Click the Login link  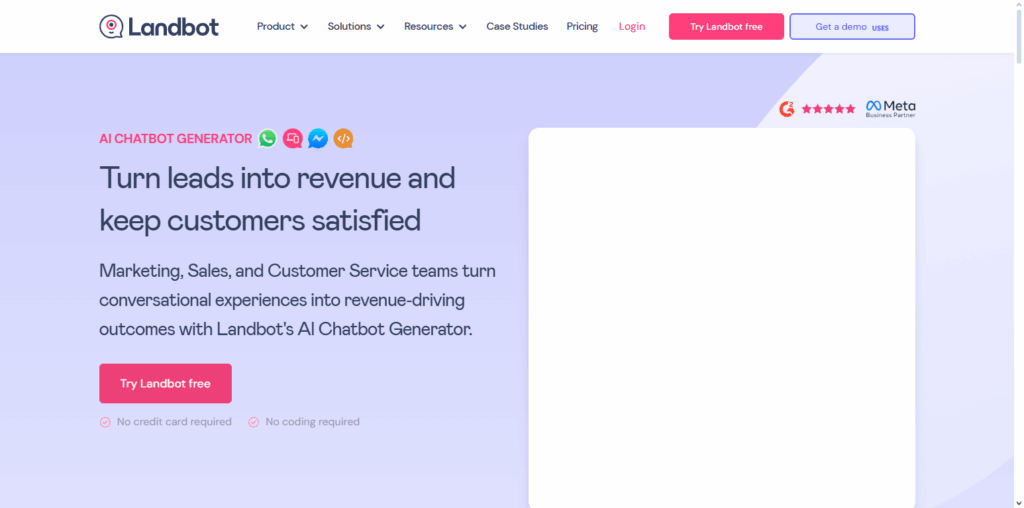coord(632,27)
